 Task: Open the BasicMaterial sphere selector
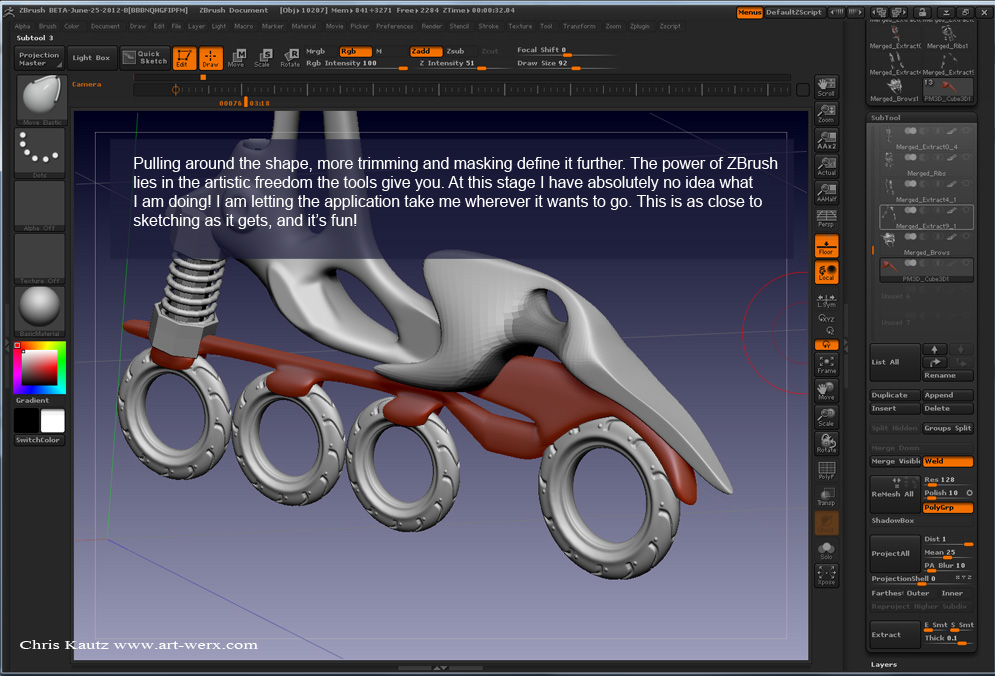click(x=39, y=311)
